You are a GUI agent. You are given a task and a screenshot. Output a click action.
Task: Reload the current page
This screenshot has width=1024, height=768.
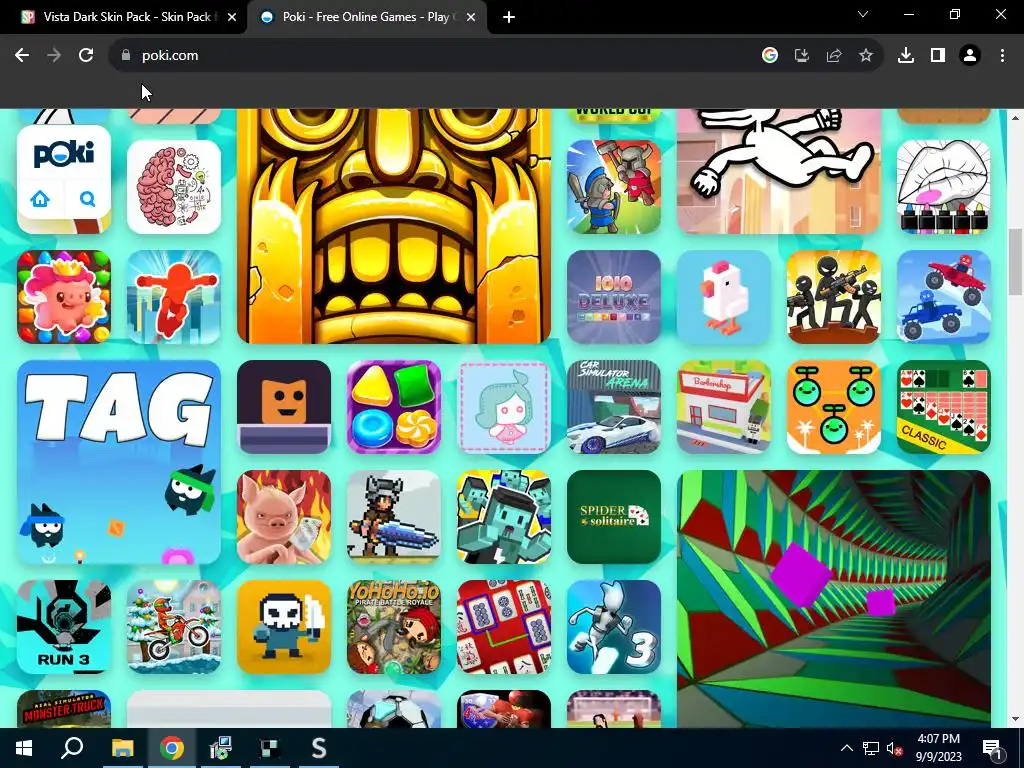pos(86,56)
